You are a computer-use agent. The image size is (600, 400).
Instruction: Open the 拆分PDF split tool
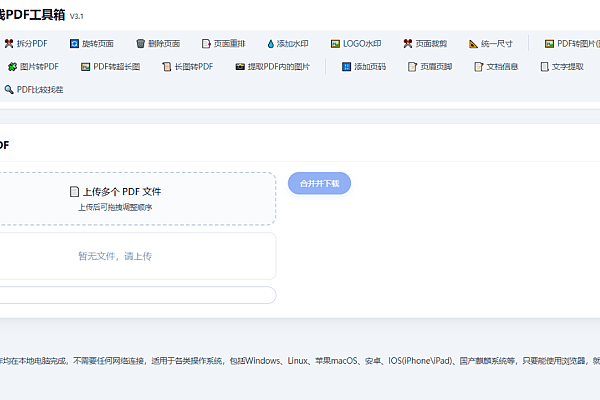tap(26, 44)
